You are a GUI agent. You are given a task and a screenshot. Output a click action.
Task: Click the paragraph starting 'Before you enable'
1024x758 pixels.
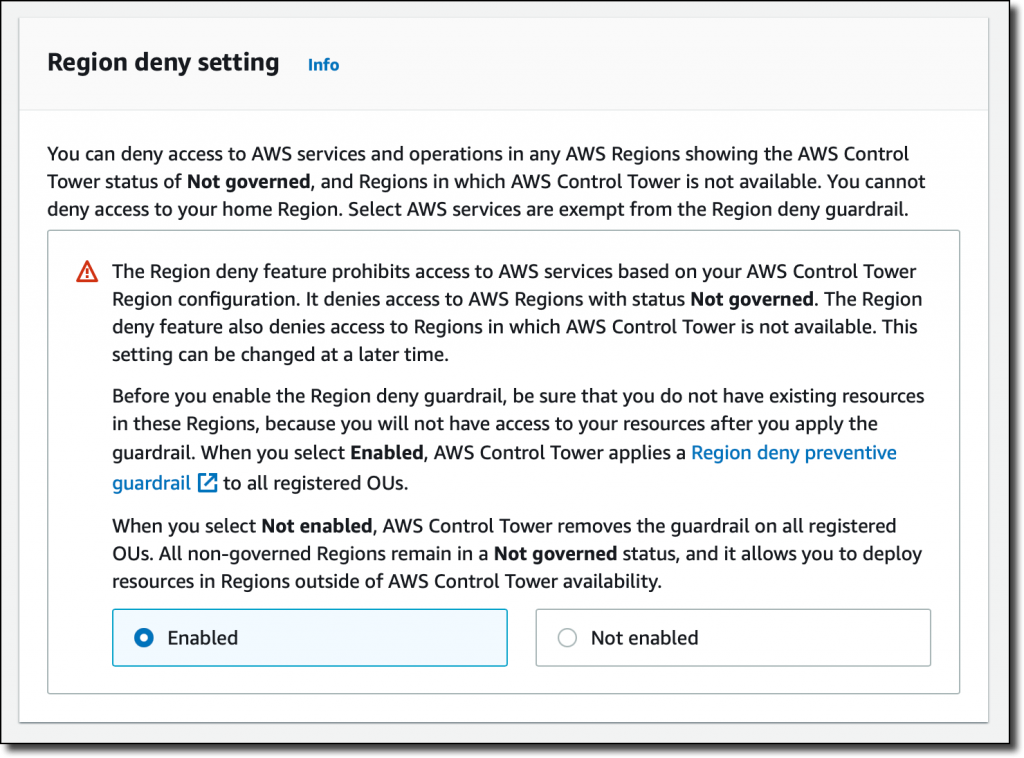[x=518, y=439]
